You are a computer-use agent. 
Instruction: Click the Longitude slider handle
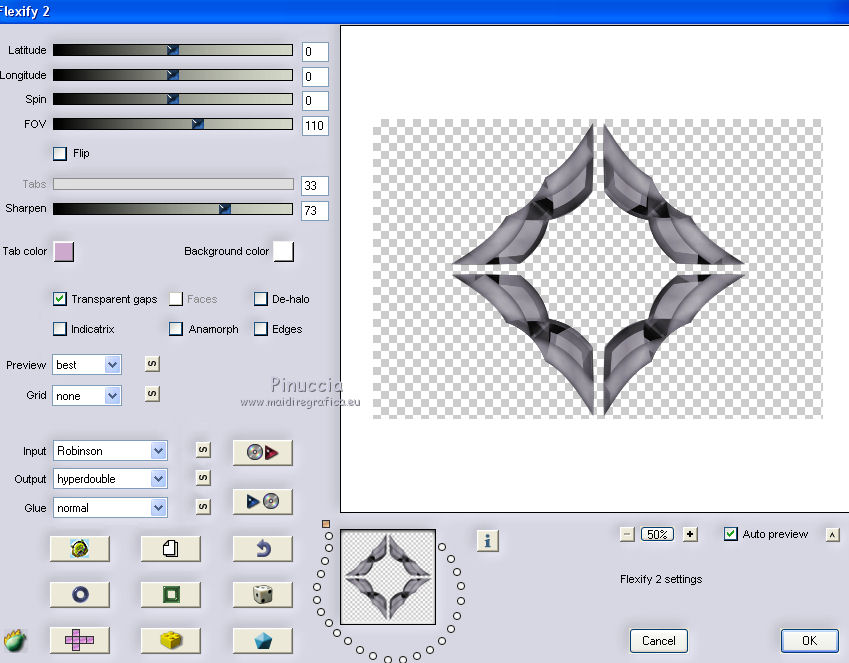point(173,75)
